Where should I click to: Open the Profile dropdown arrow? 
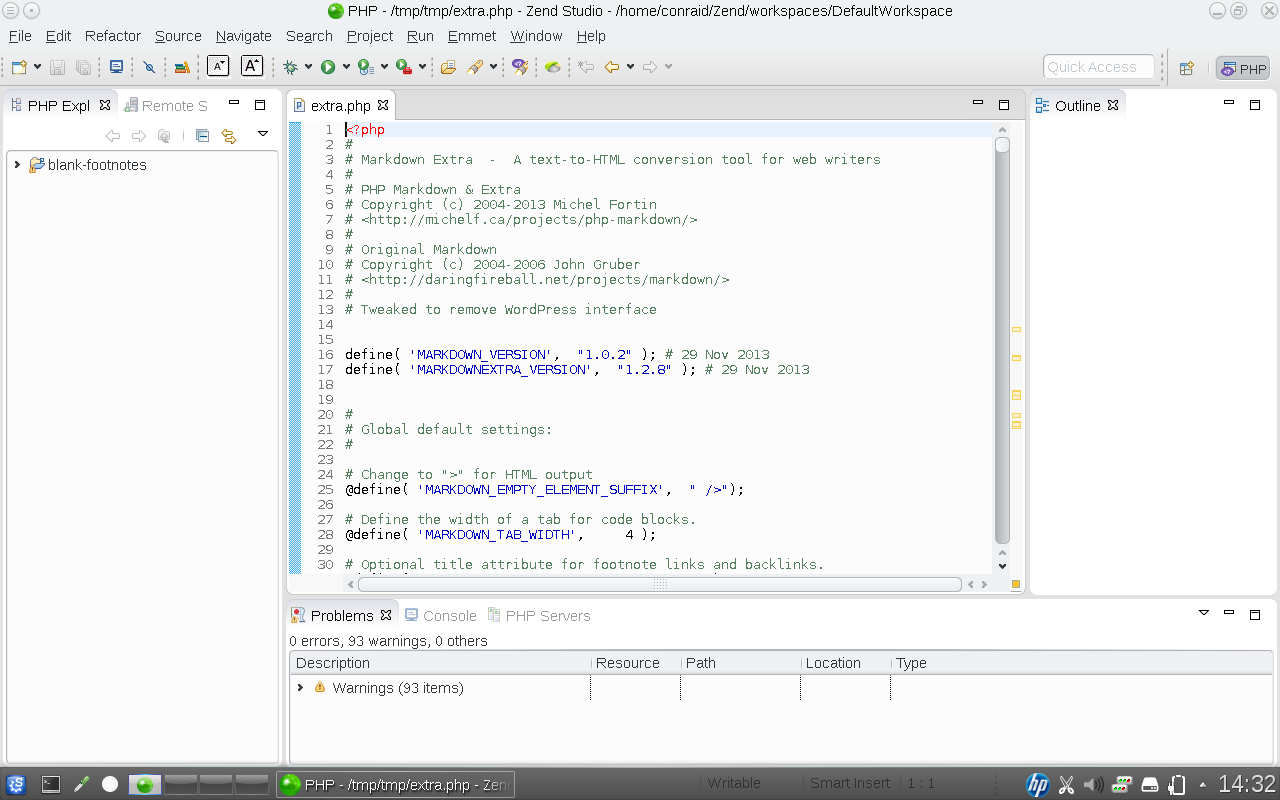[384, 67]
